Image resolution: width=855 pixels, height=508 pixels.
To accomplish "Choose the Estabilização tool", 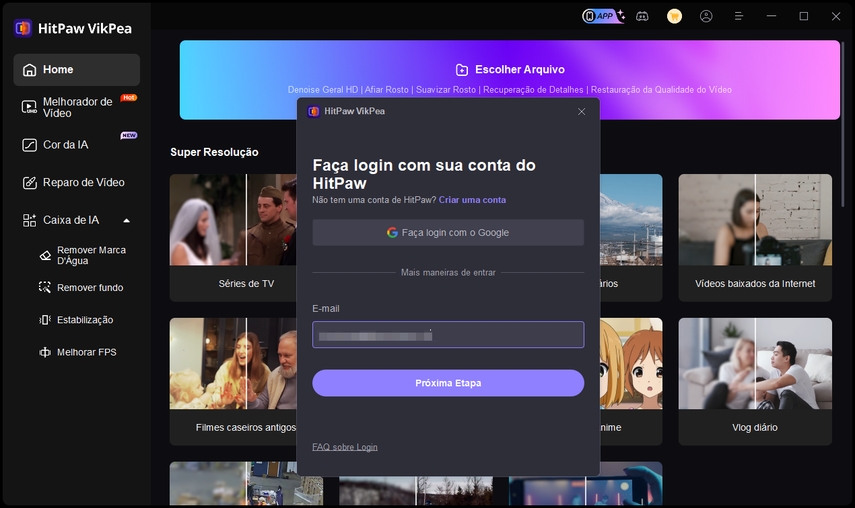I will coord(84,320).
